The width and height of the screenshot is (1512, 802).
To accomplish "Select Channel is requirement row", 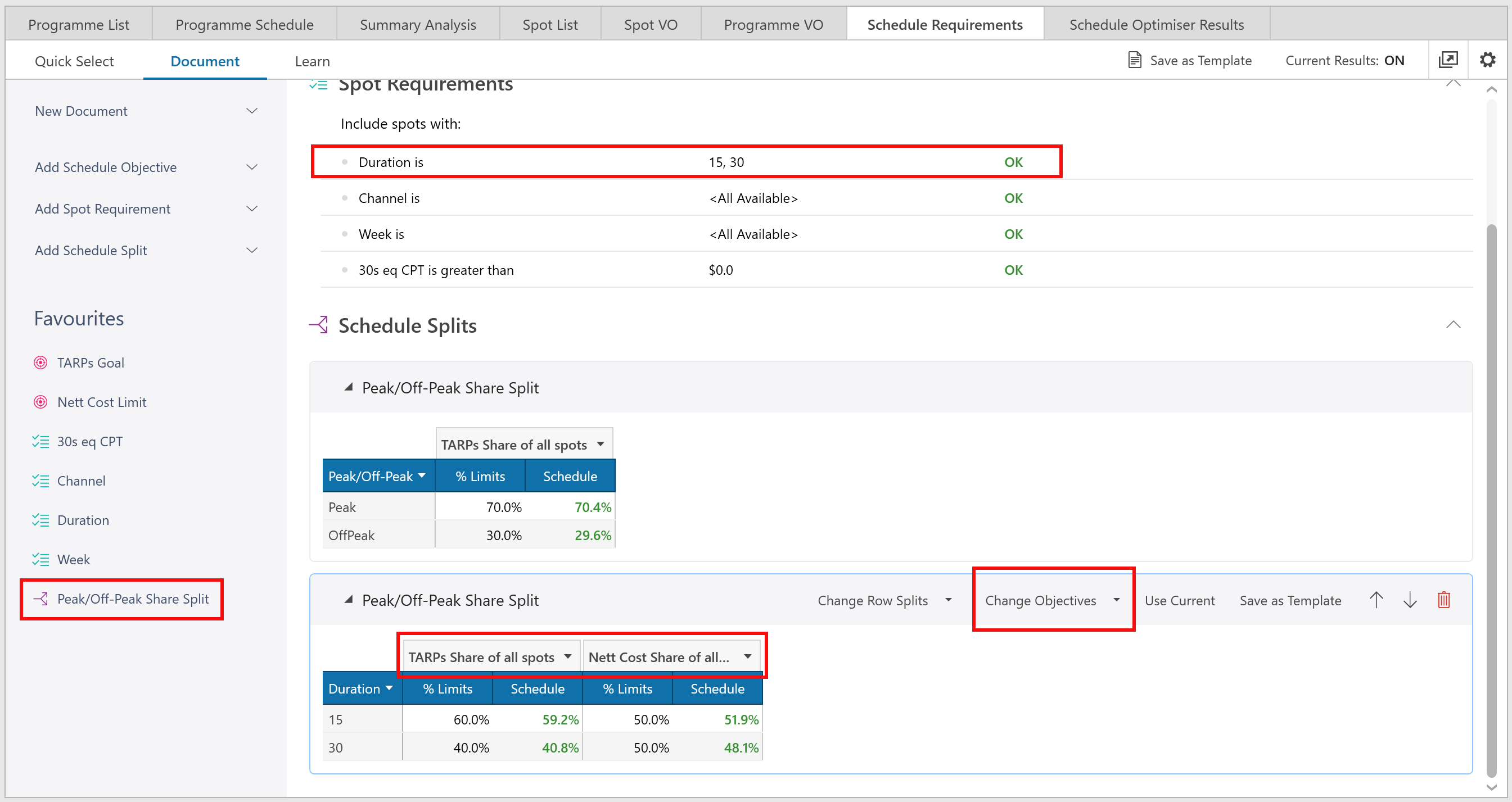I will pos(896,198).
